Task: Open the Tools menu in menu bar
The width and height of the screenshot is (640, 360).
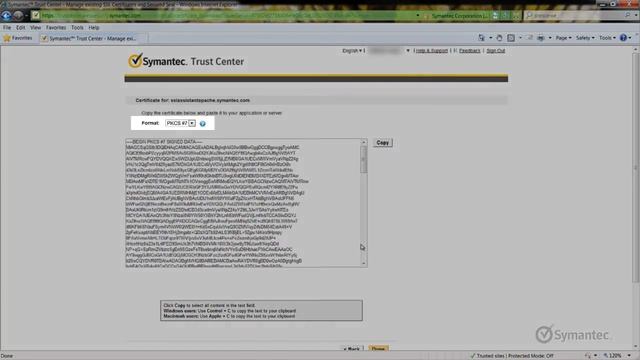Action: point(77,28)
